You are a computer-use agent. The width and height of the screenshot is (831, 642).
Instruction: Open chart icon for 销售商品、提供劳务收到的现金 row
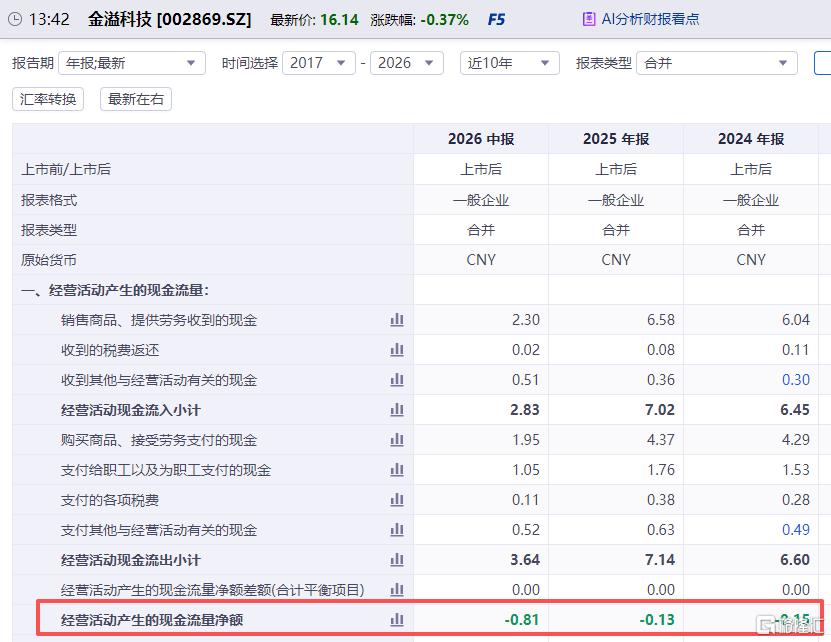click(x=397, y=320)
